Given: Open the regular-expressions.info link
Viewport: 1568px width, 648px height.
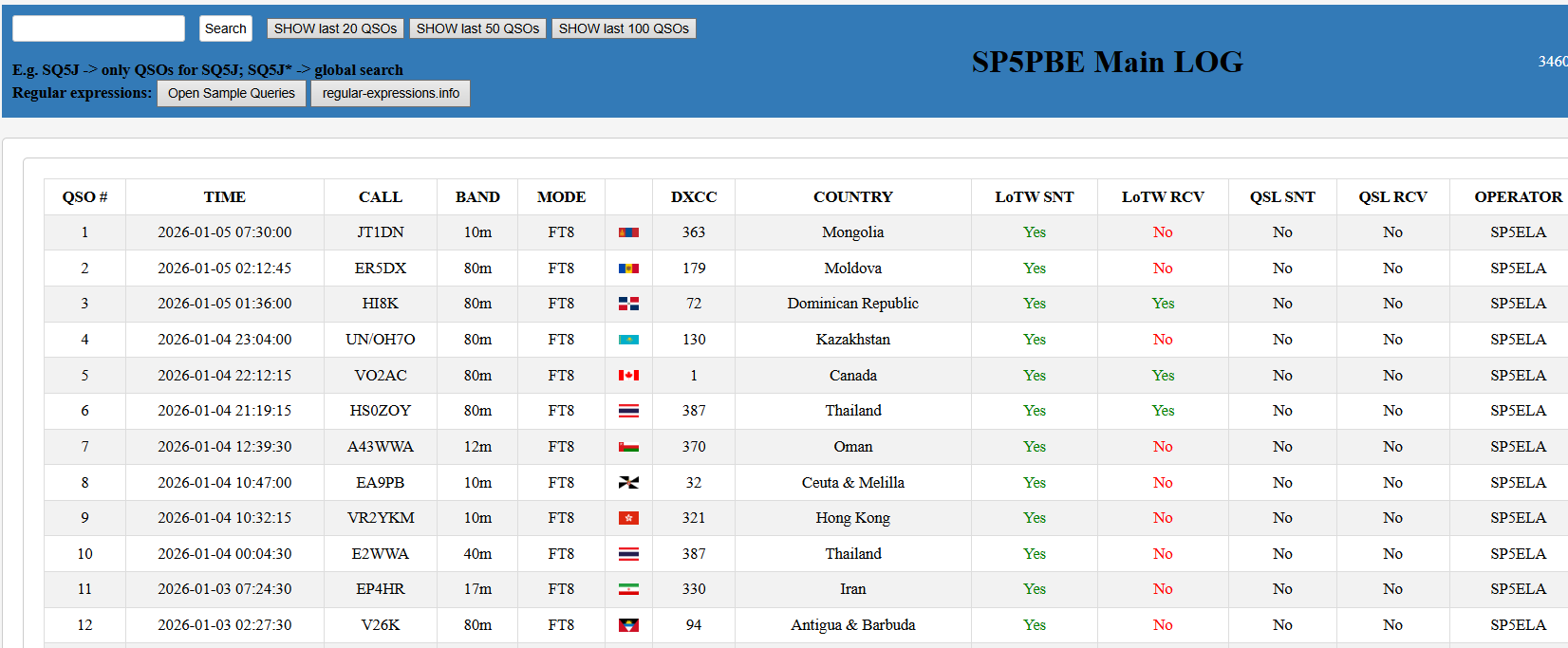Looking at the screenshot, I should (x=390, y=93).
